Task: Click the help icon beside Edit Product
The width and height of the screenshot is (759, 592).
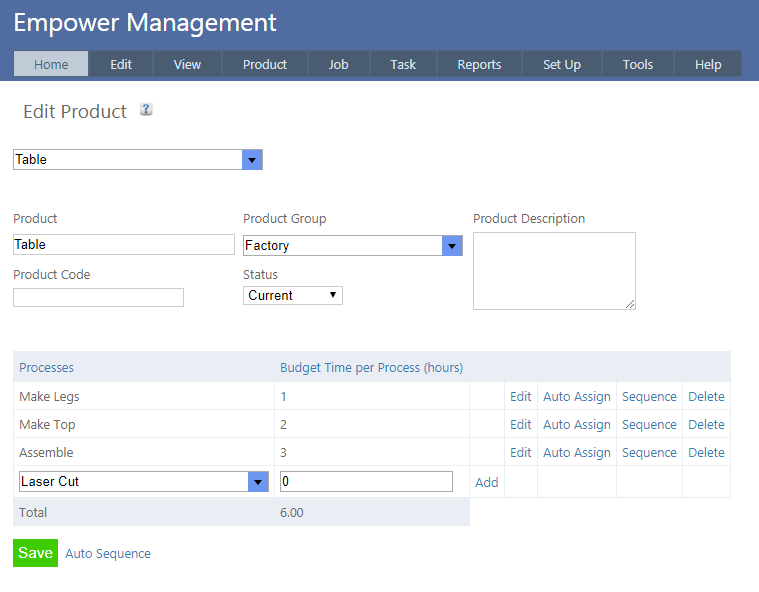Action: pos(146,110)
